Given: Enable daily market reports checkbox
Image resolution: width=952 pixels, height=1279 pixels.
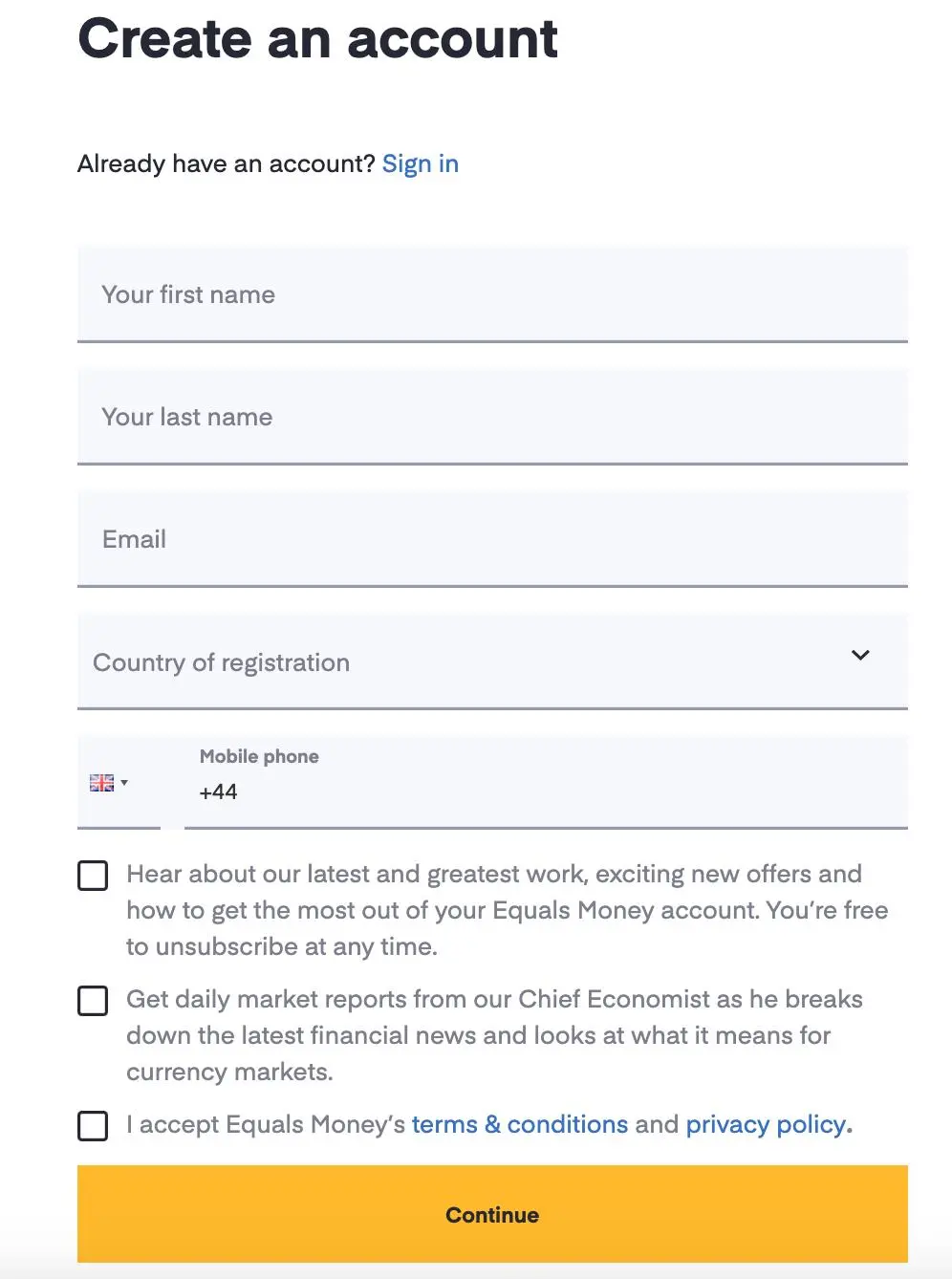Looking at the screenshot, I should [93, 1000].
